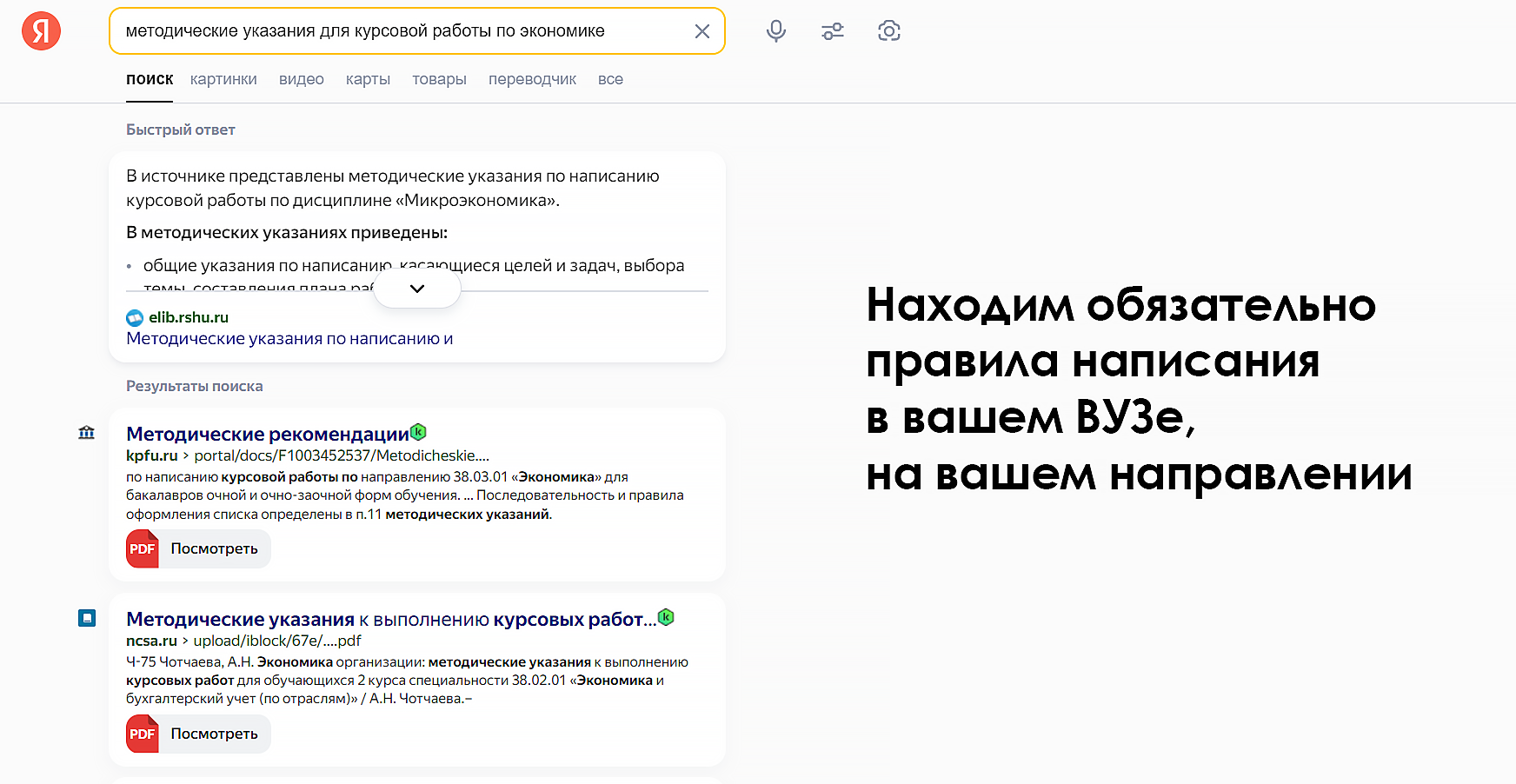Click the 'В методических указаниях приведены:' text
The image size is (1516, 784).
[287, 232]
